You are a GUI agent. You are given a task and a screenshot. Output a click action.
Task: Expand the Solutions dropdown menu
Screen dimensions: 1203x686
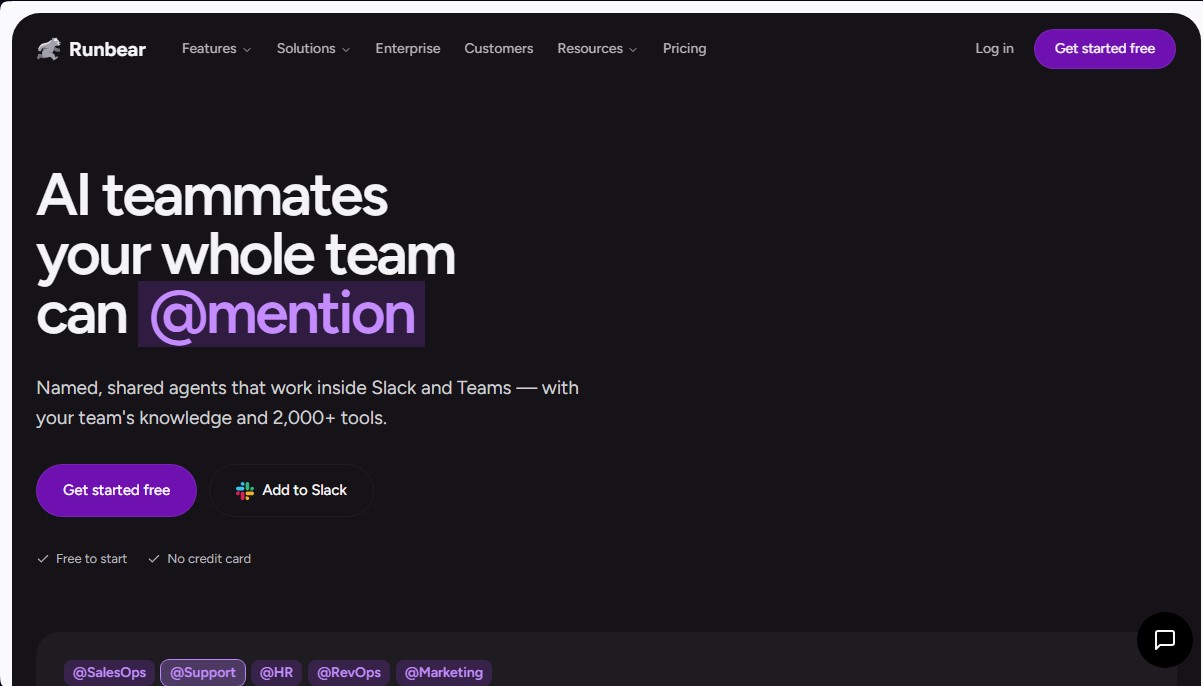tap(313, 48)
